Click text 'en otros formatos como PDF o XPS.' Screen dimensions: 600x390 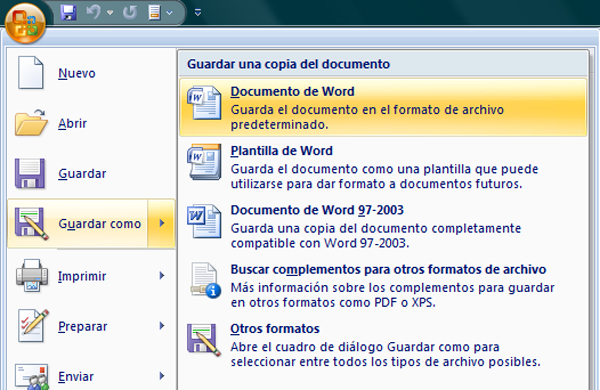click(333, 302)
